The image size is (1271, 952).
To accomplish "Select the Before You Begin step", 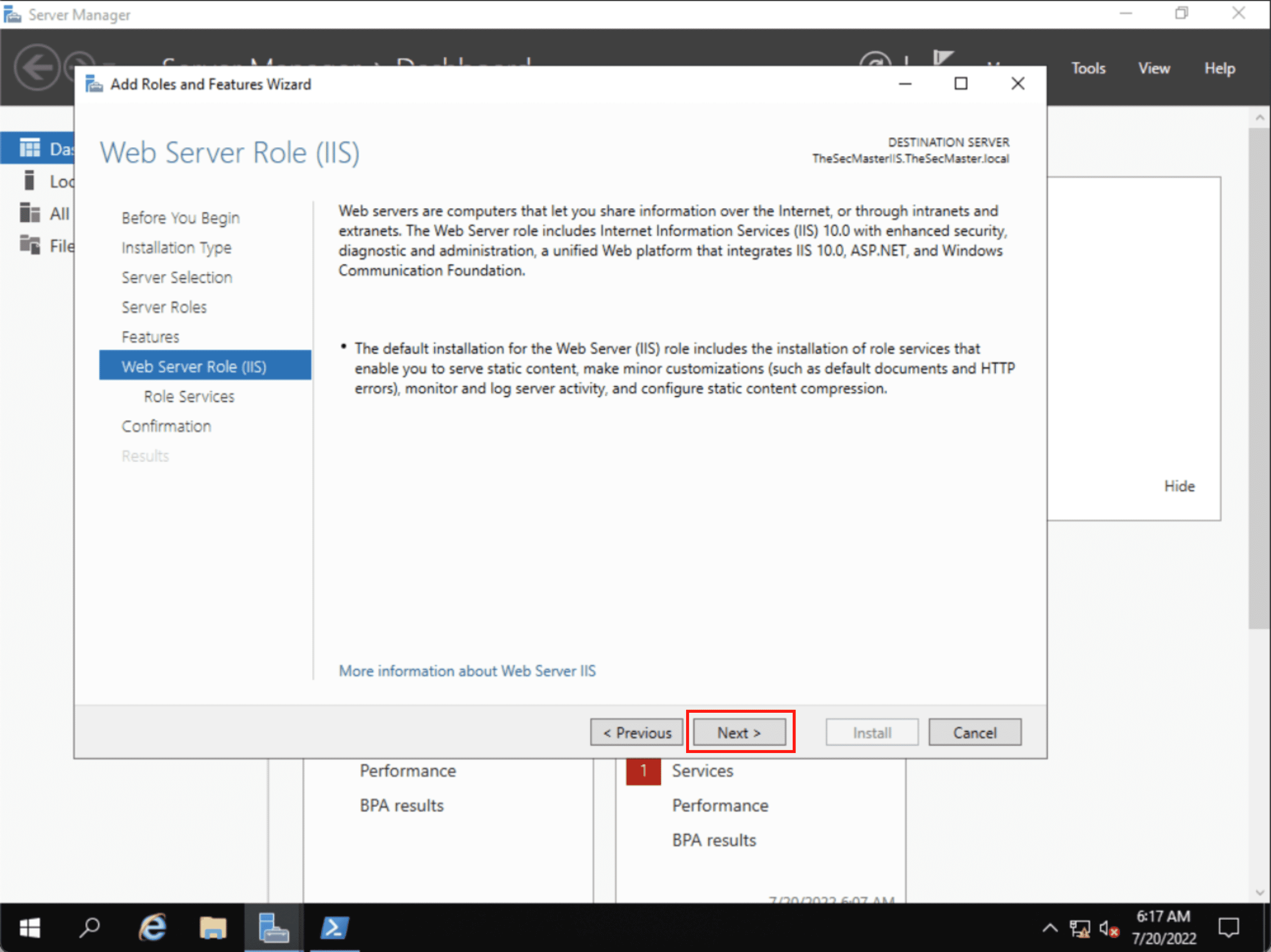I will (180, 218).
